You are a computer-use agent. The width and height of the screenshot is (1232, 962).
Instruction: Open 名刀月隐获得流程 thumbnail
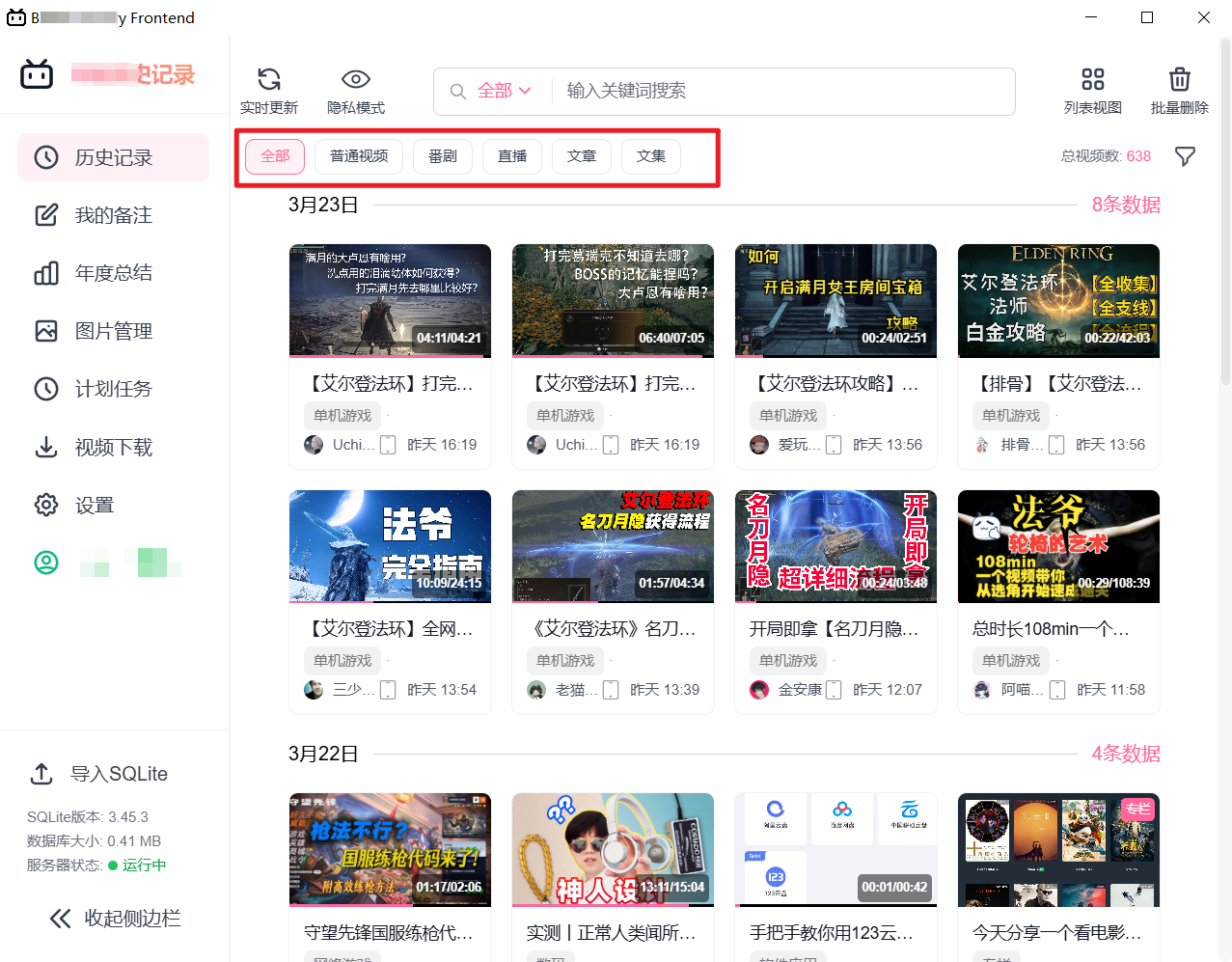[x=613, y=546]
